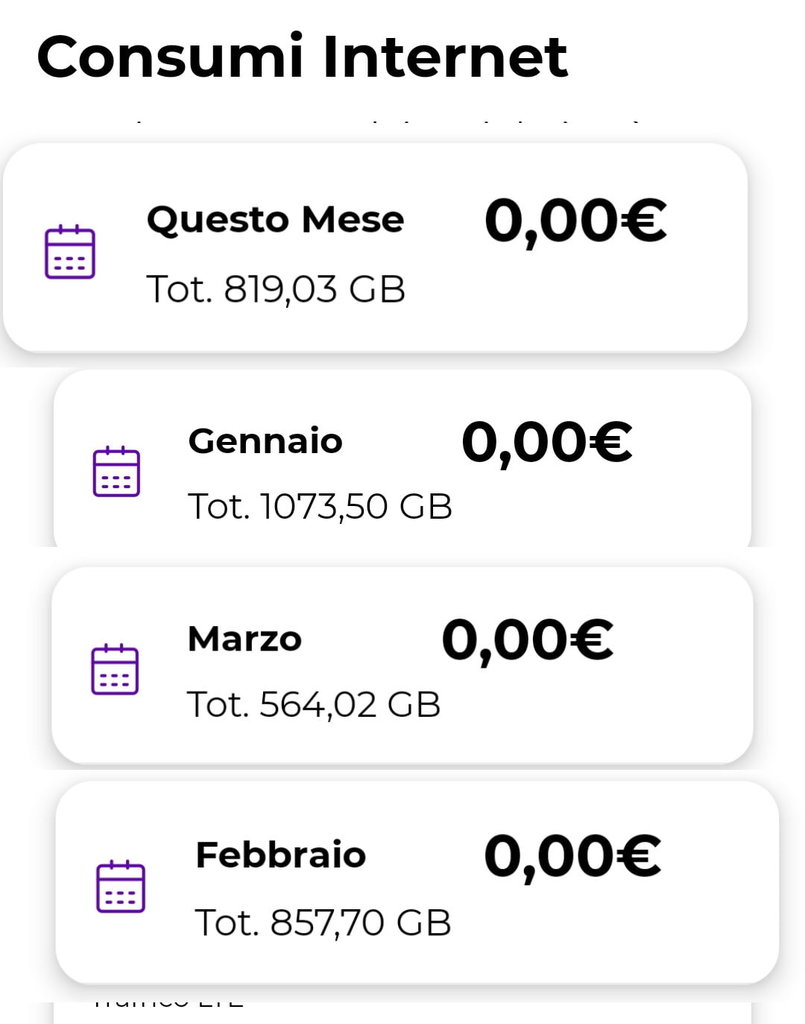The image size is (805, 1024).
Task: Click the Consumi Internet page title
Action: click(302, 57)
